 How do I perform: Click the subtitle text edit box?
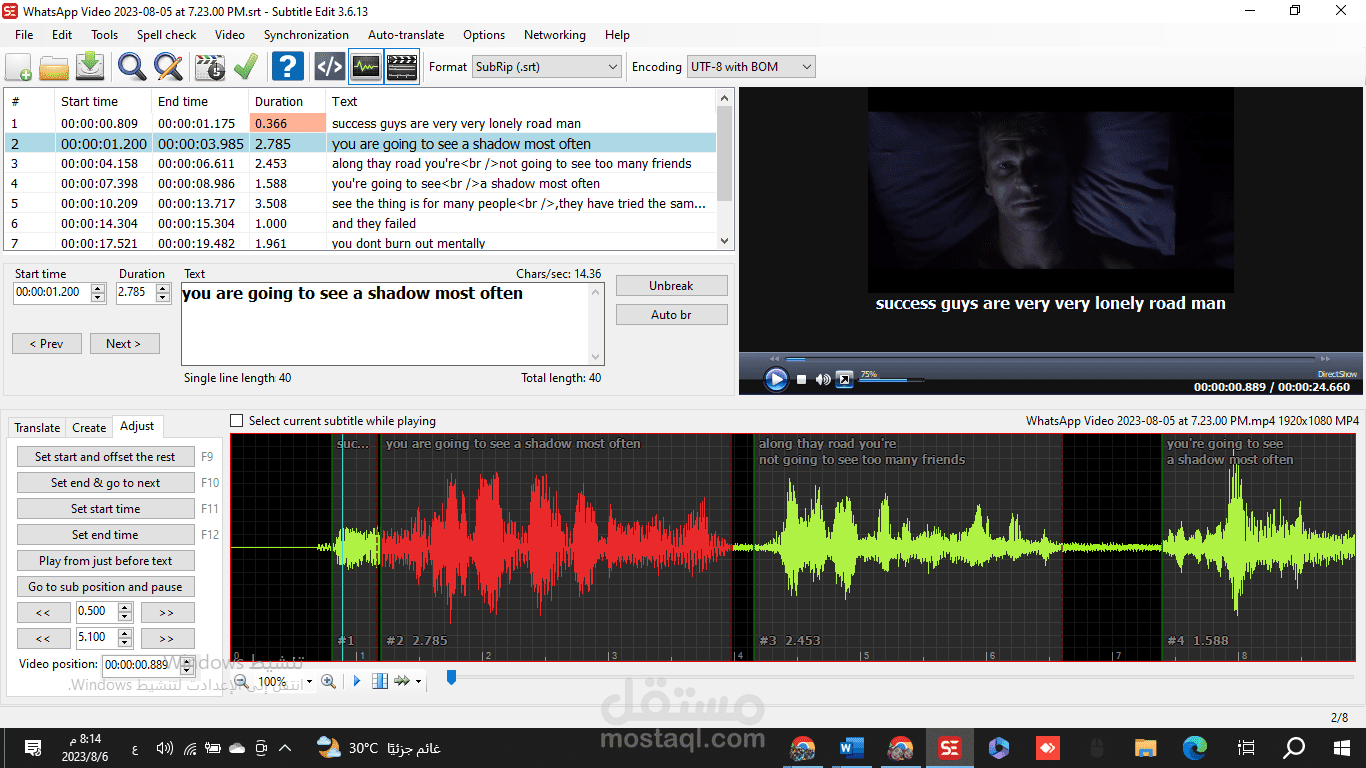click(x=393, y=324)
